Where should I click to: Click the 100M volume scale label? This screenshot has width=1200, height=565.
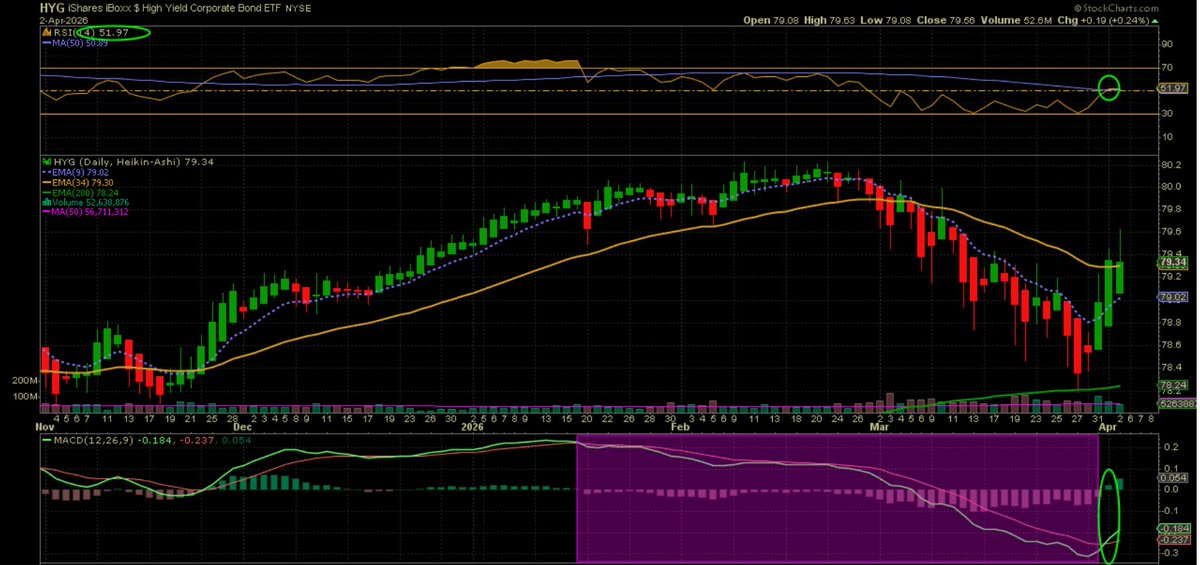pyautogui.click(x=24, y=396)
